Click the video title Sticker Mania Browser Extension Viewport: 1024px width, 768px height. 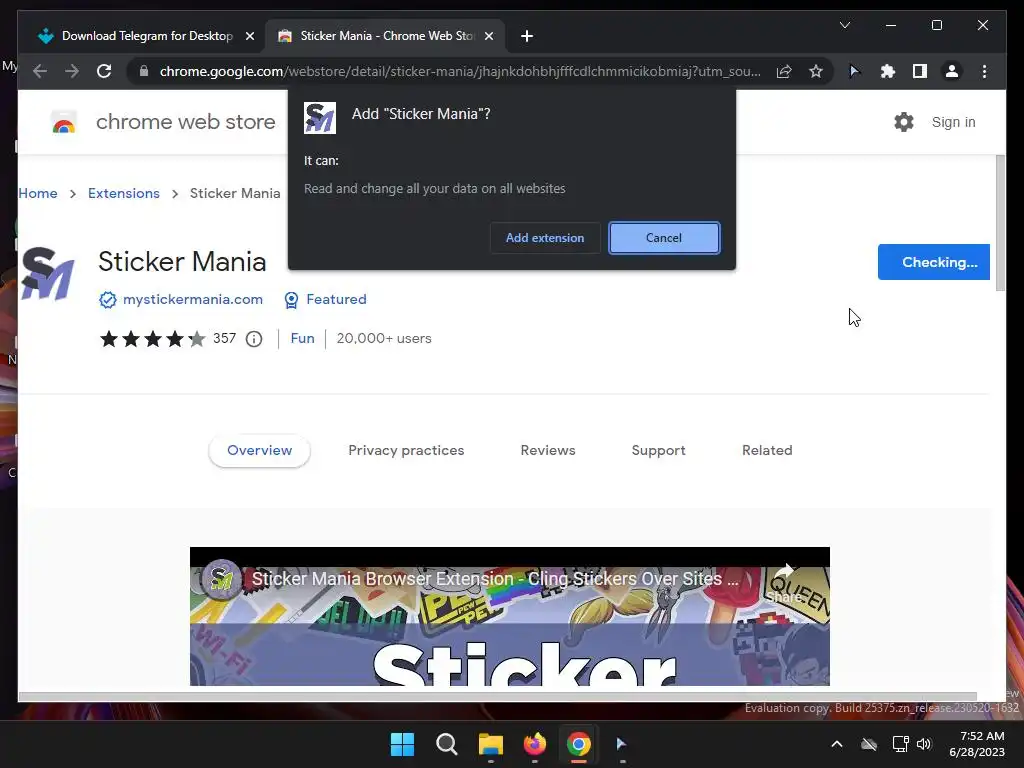[x=495, y=579]
